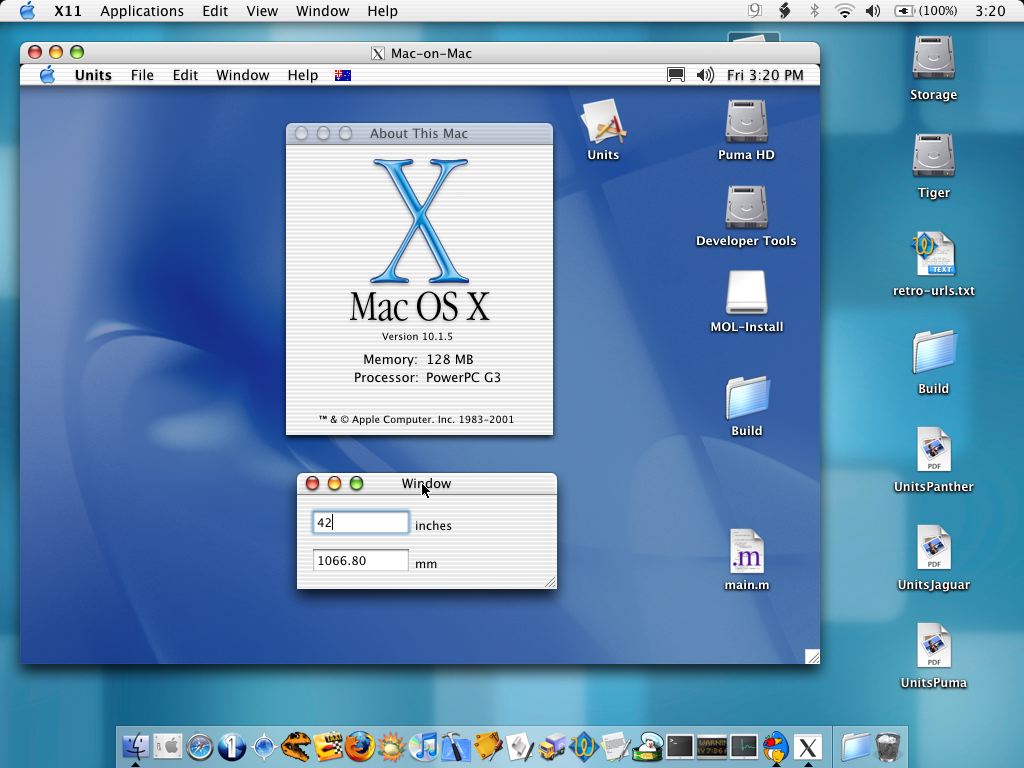
Task: Launch TextEdit from the Dock
Action: [616, 746]
